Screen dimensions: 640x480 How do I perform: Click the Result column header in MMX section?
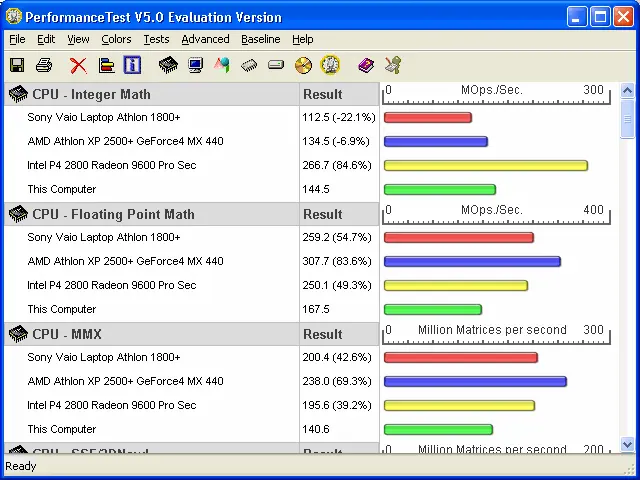coord(339,334)
